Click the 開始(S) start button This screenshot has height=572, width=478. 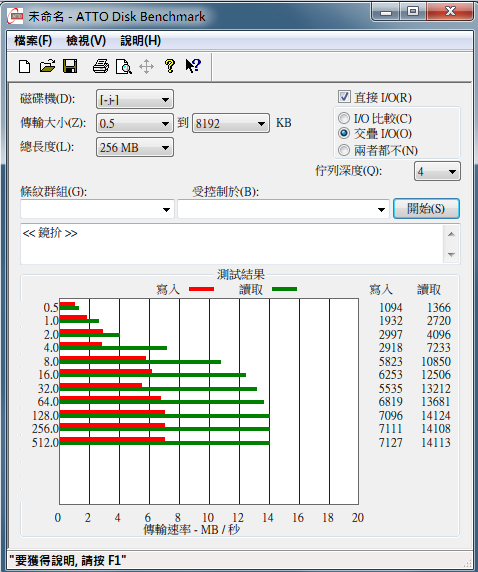point(426,209)
